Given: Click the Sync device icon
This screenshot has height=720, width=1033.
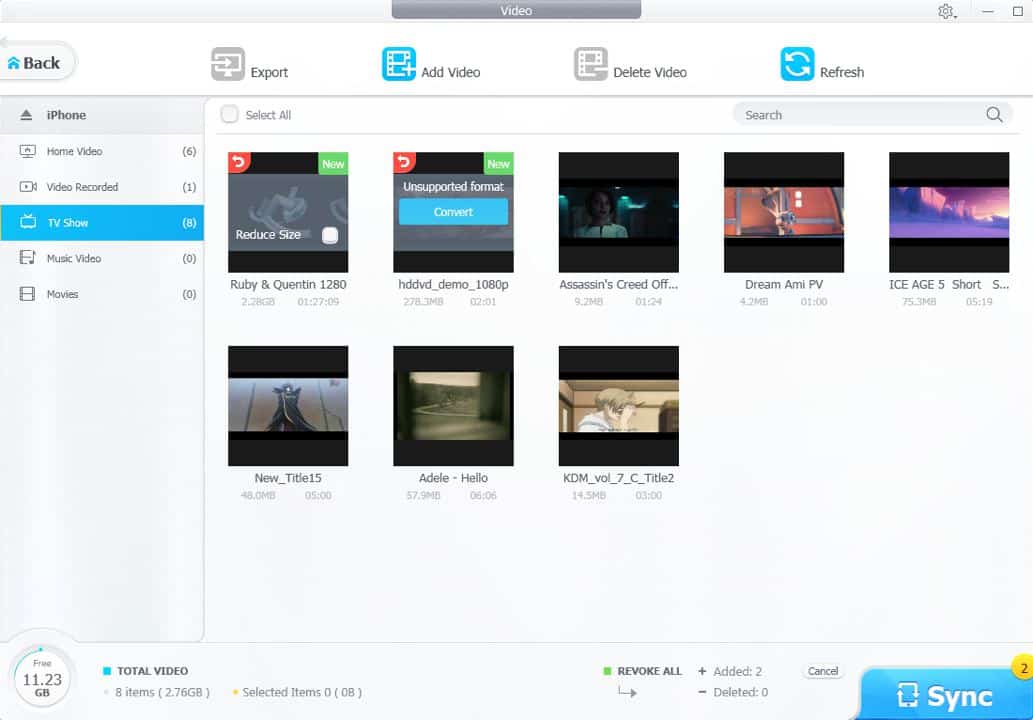Looking at the screenshot, I should tap(907, 695).
